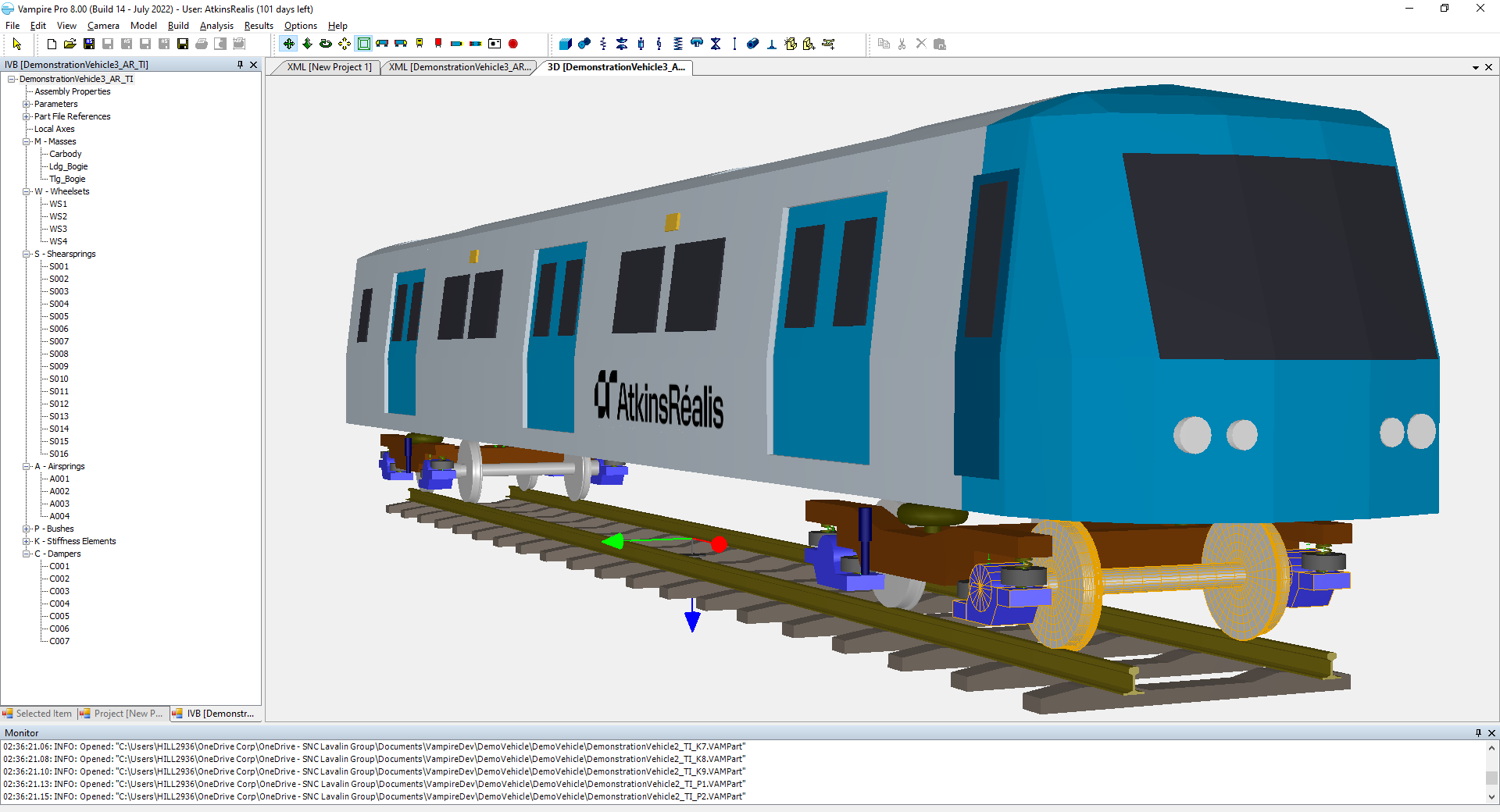Click the Monitor log scrollbar thumb
Viewport: 1500px width, 812px height.
tap(1491, 778)
